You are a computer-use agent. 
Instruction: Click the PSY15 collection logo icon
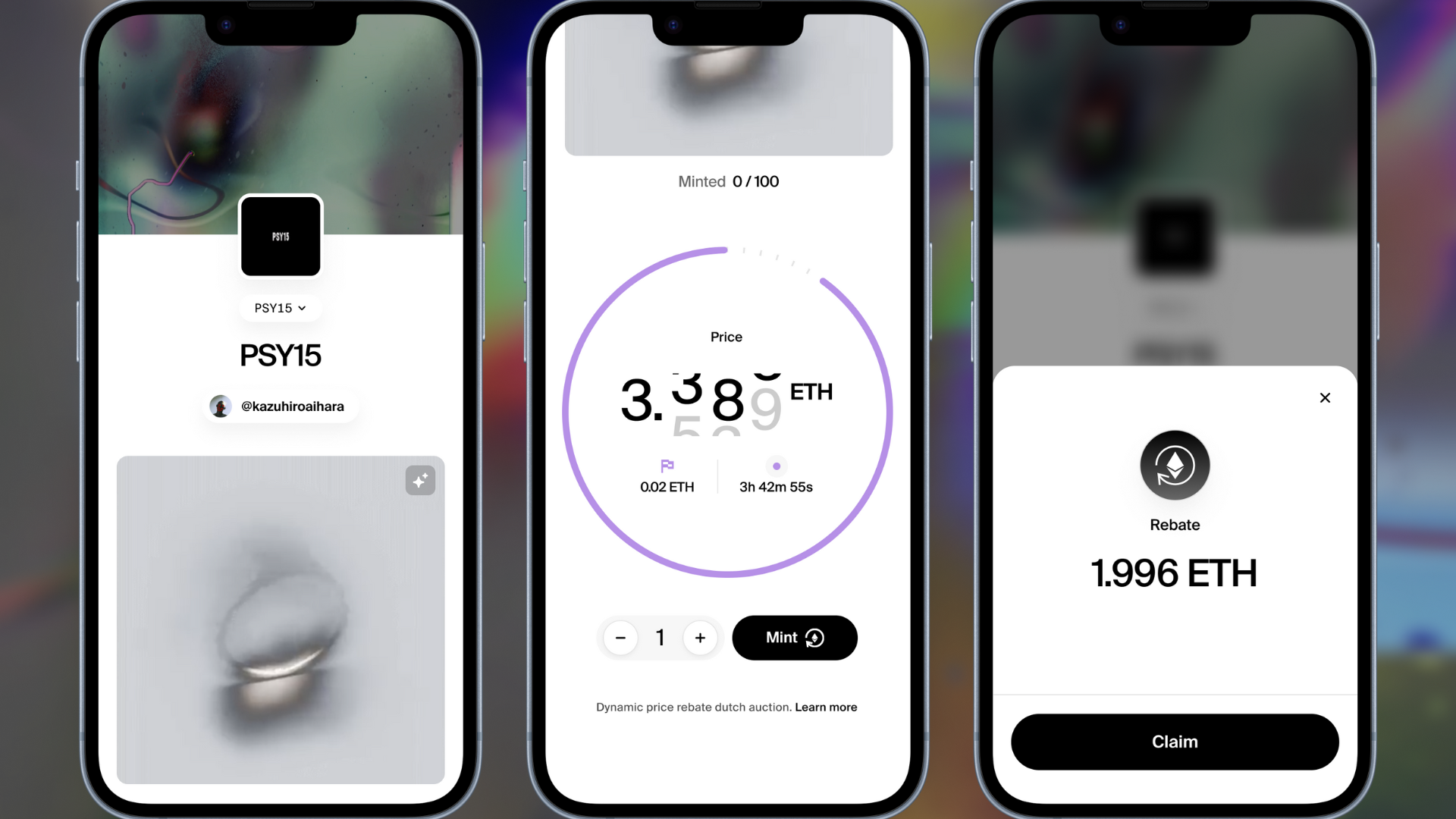(x=280, y=236)
